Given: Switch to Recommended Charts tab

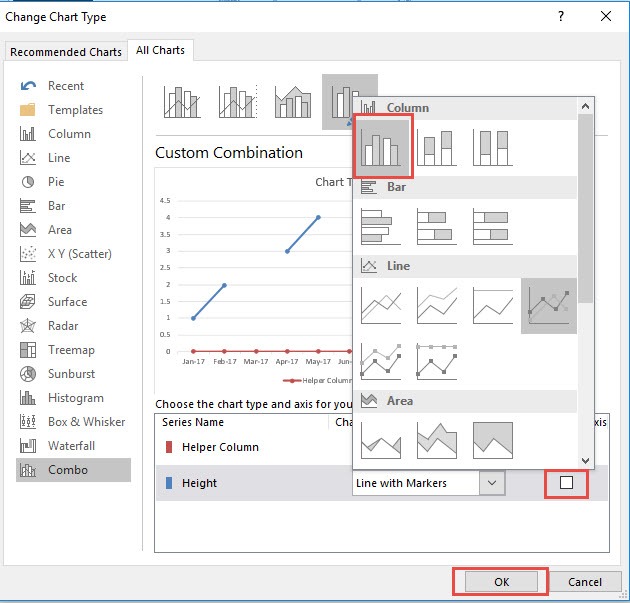Looking at the screenshot, I should [66, 52].
